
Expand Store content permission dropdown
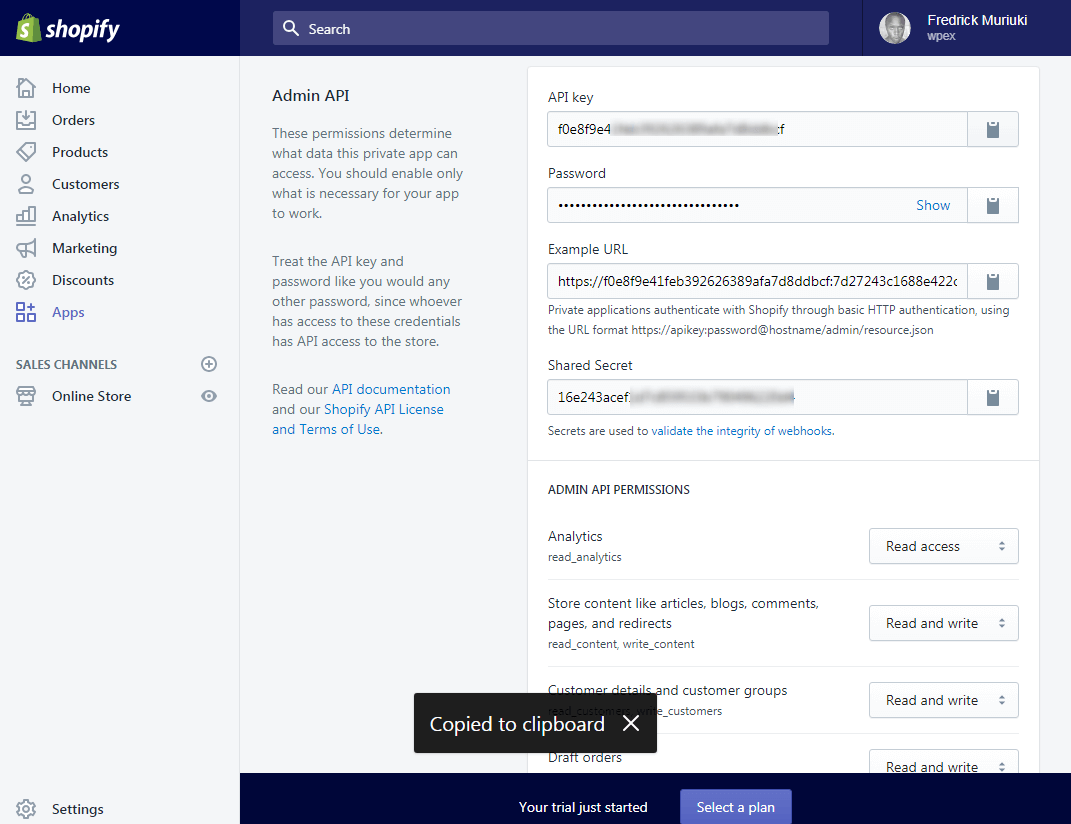[x=943, y=623]
